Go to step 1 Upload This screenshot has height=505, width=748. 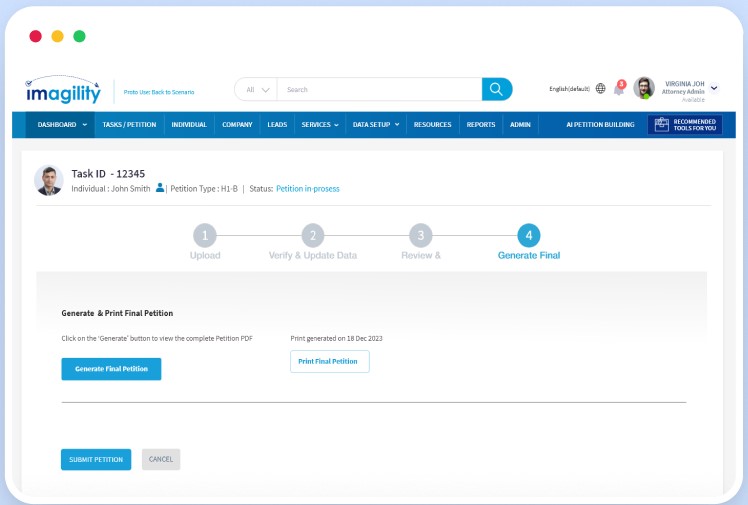pos(204,236)
